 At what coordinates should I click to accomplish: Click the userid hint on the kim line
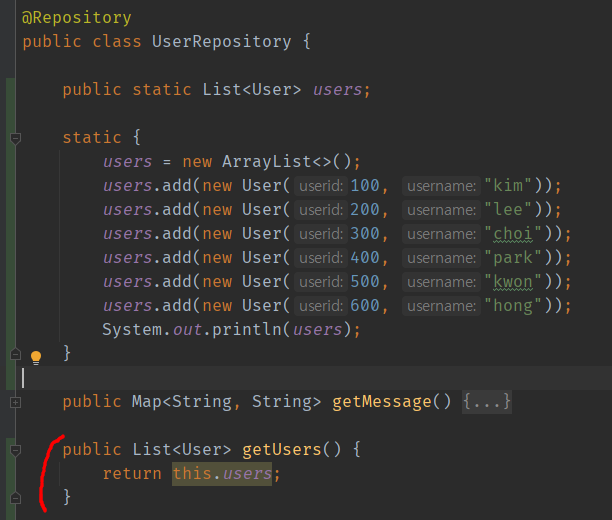(x=321, y=186)
